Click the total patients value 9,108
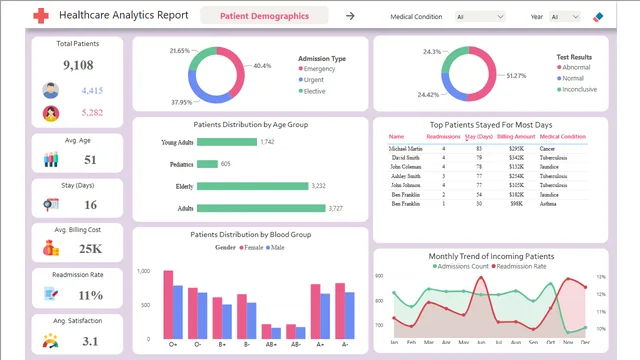 pos(78,65)
